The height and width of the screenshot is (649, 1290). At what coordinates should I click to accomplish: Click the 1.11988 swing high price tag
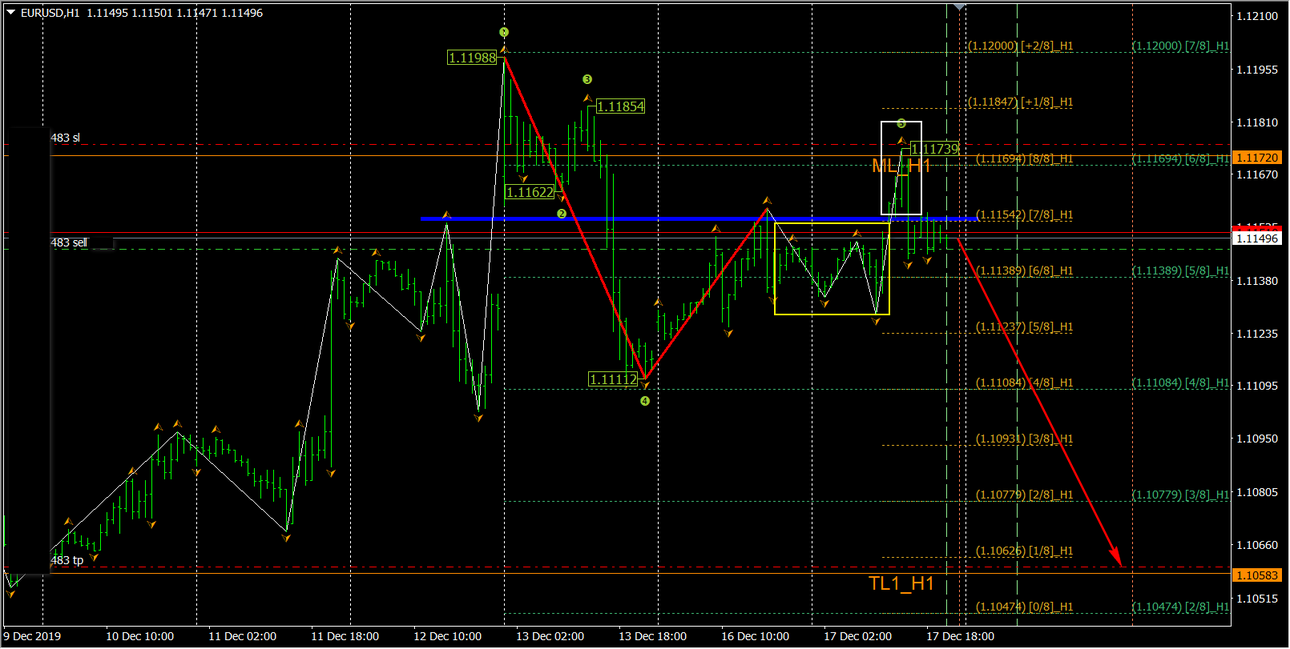(472, 58)
